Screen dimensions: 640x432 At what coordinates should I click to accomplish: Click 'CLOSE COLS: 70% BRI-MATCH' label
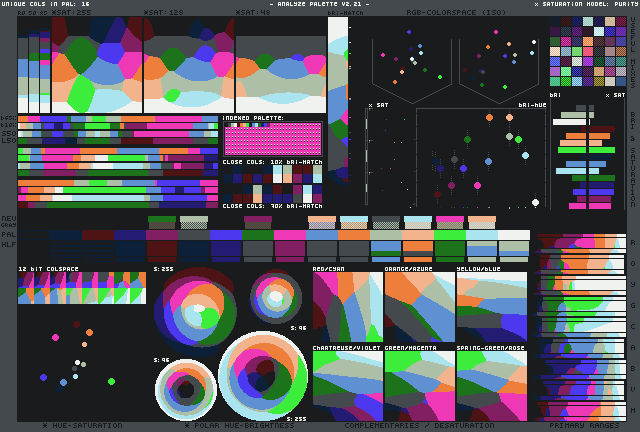click(x=272, y=206)
